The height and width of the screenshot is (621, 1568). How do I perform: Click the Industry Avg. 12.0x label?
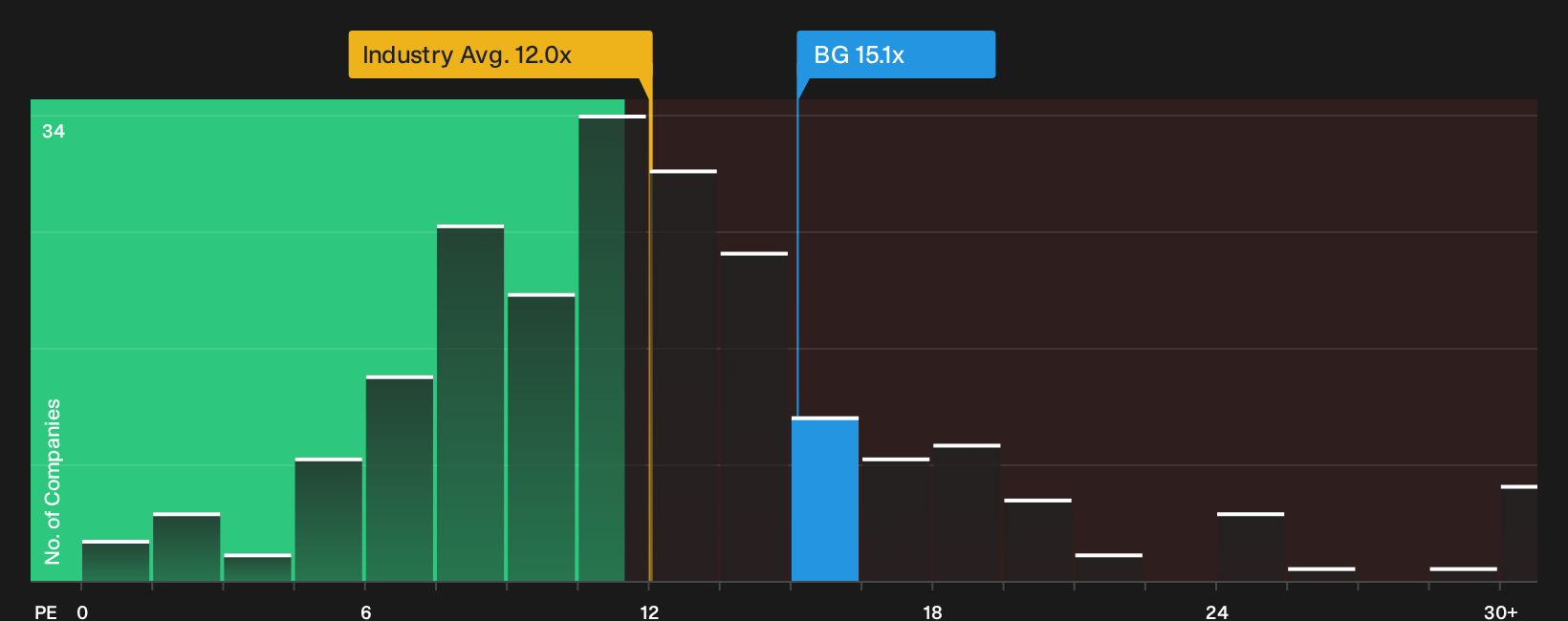coord(500,54)
